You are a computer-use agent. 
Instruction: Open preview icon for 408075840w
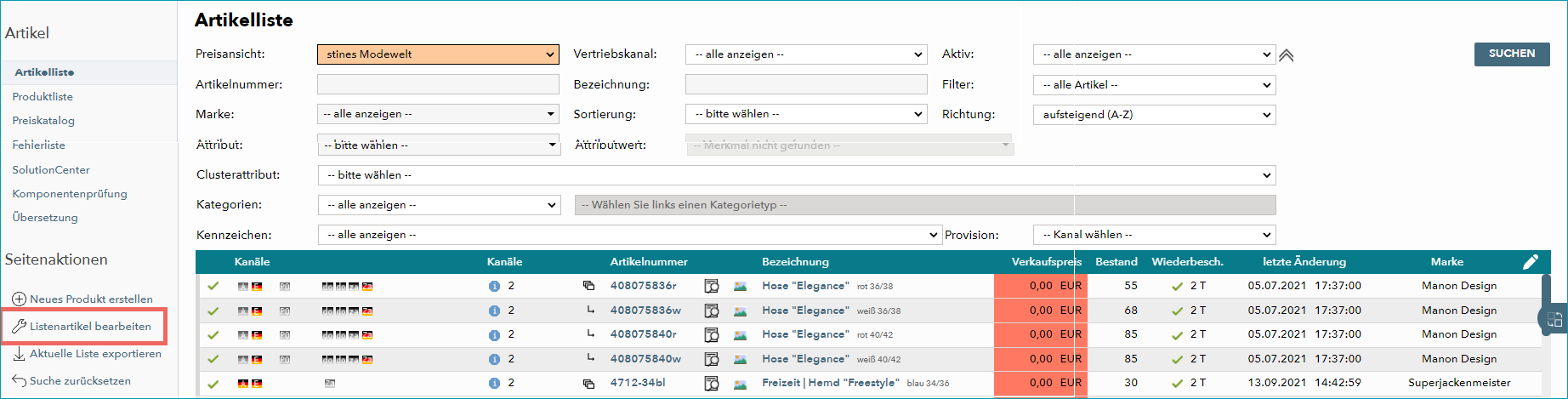[712, 359]
